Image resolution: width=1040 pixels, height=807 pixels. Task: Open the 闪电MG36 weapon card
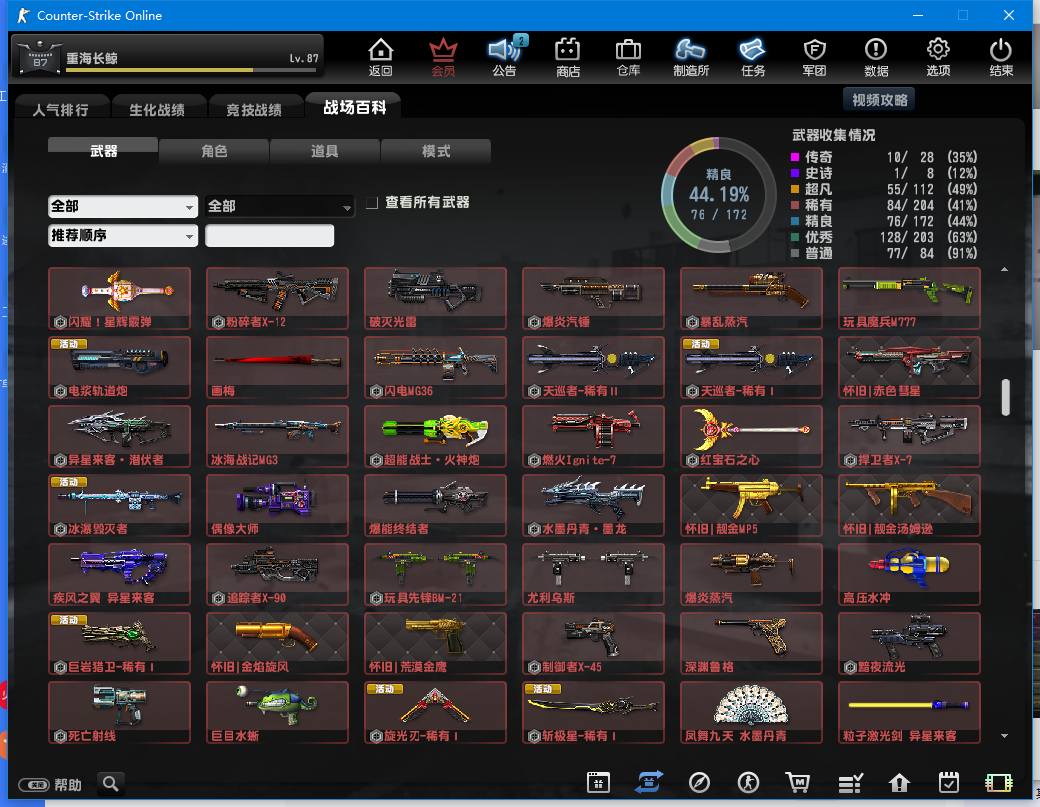pos(435,367)
